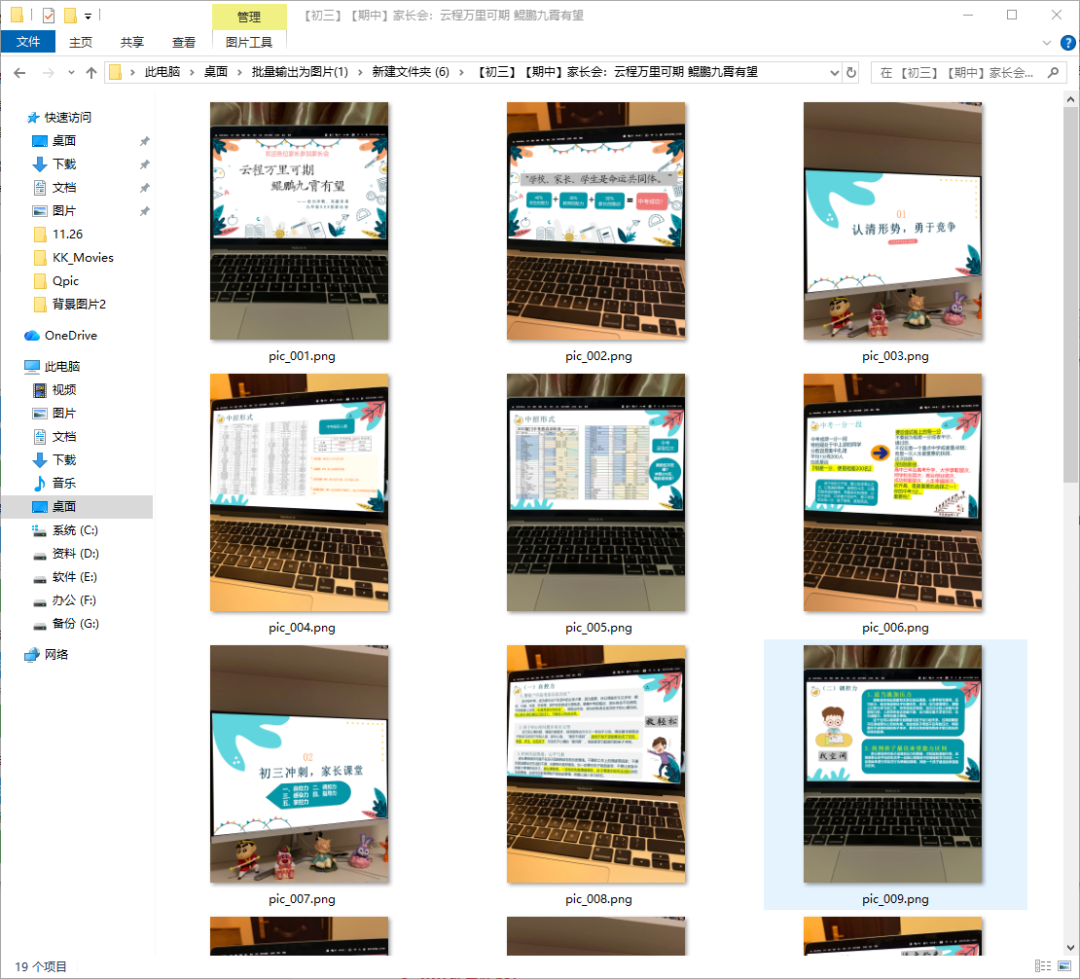Open the recent locations dropdown
The height and width of the screenshot is (979, 1080).
tap(69, 73)
